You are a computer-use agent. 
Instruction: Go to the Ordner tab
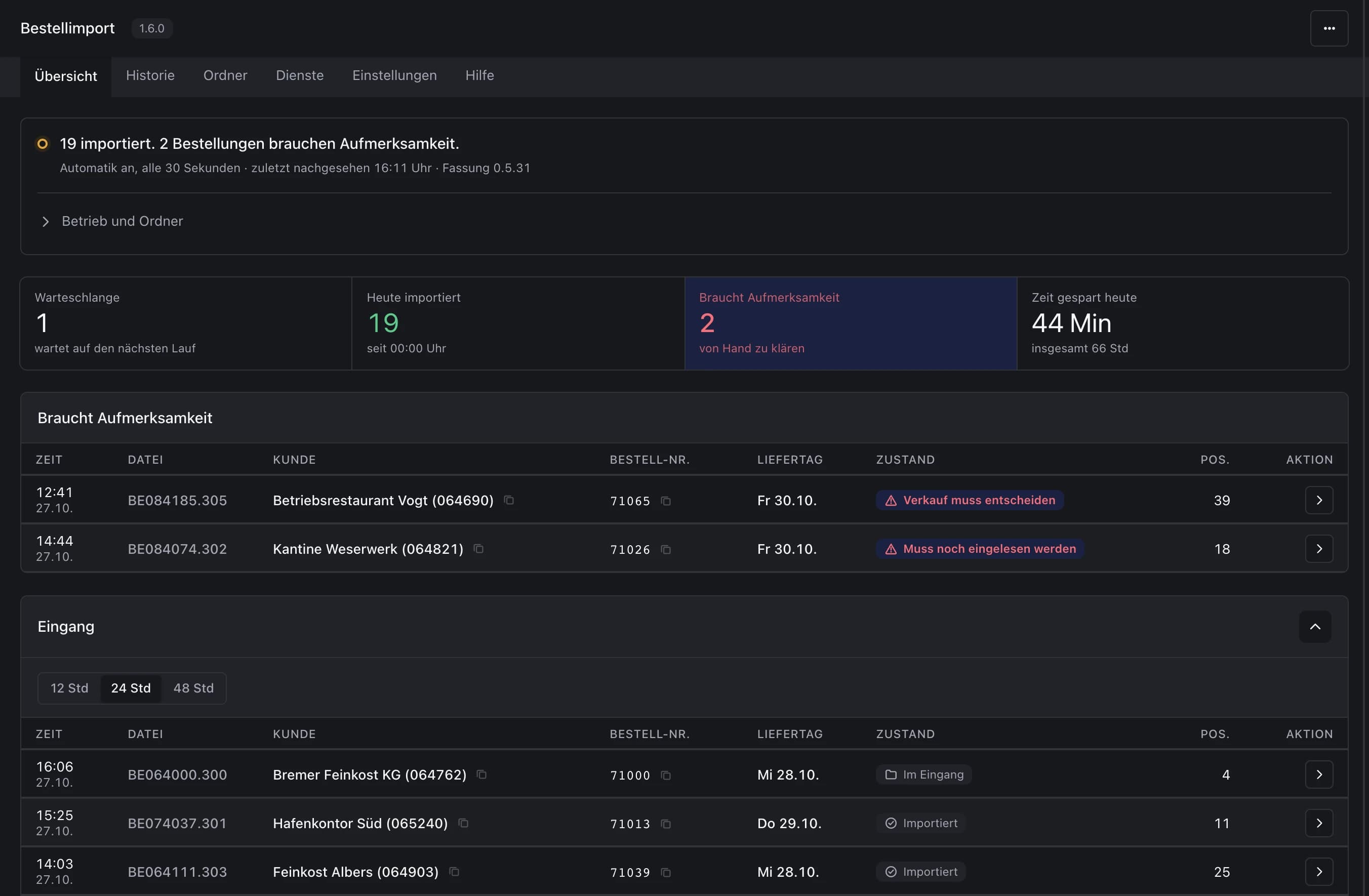[x=225, y=75]
